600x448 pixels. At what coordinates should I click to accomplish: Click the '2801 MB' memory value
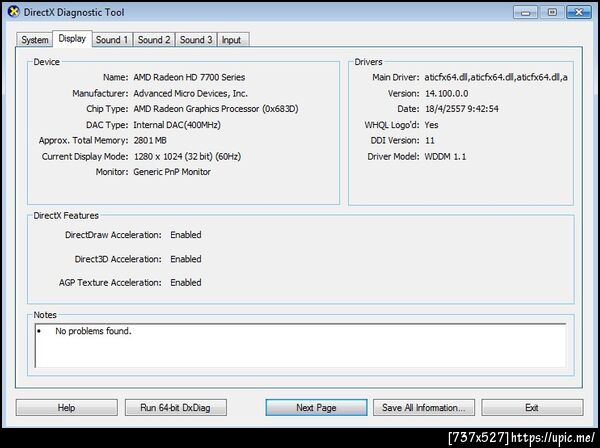[150, 140]
